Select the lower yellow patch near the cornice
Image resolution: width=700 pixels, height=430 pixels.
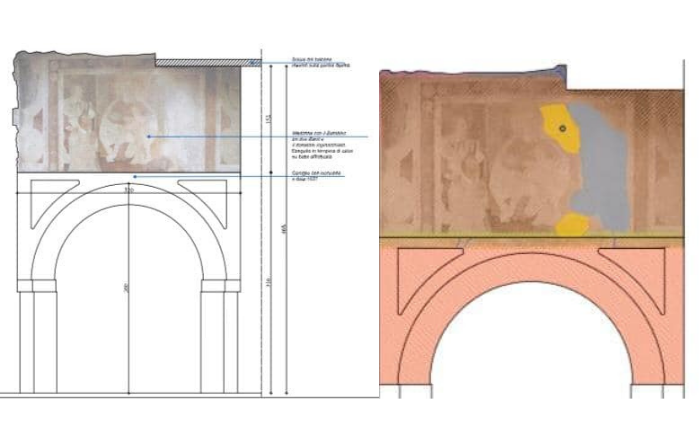(x=572, y=225)
